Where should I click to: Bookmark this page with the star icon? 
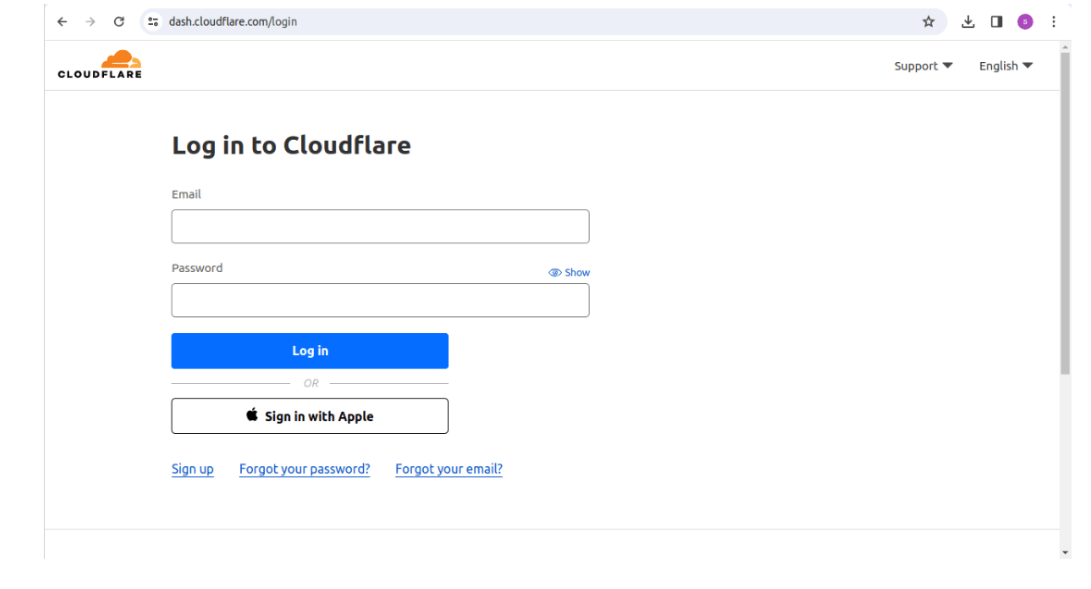[928, 21]
